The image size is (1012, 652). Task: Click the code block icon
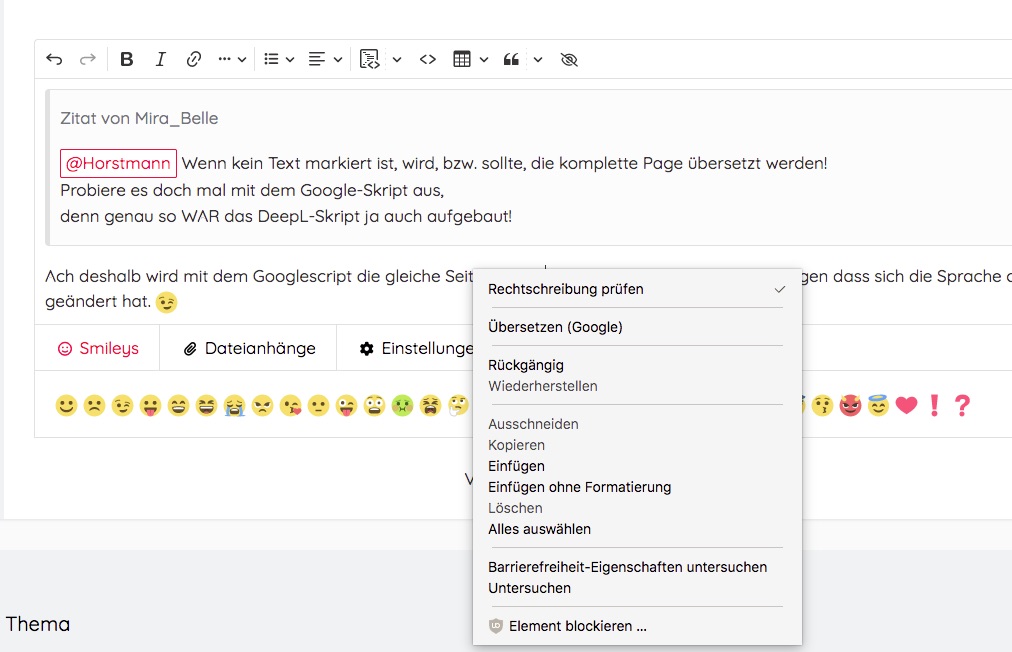point(370,60)
